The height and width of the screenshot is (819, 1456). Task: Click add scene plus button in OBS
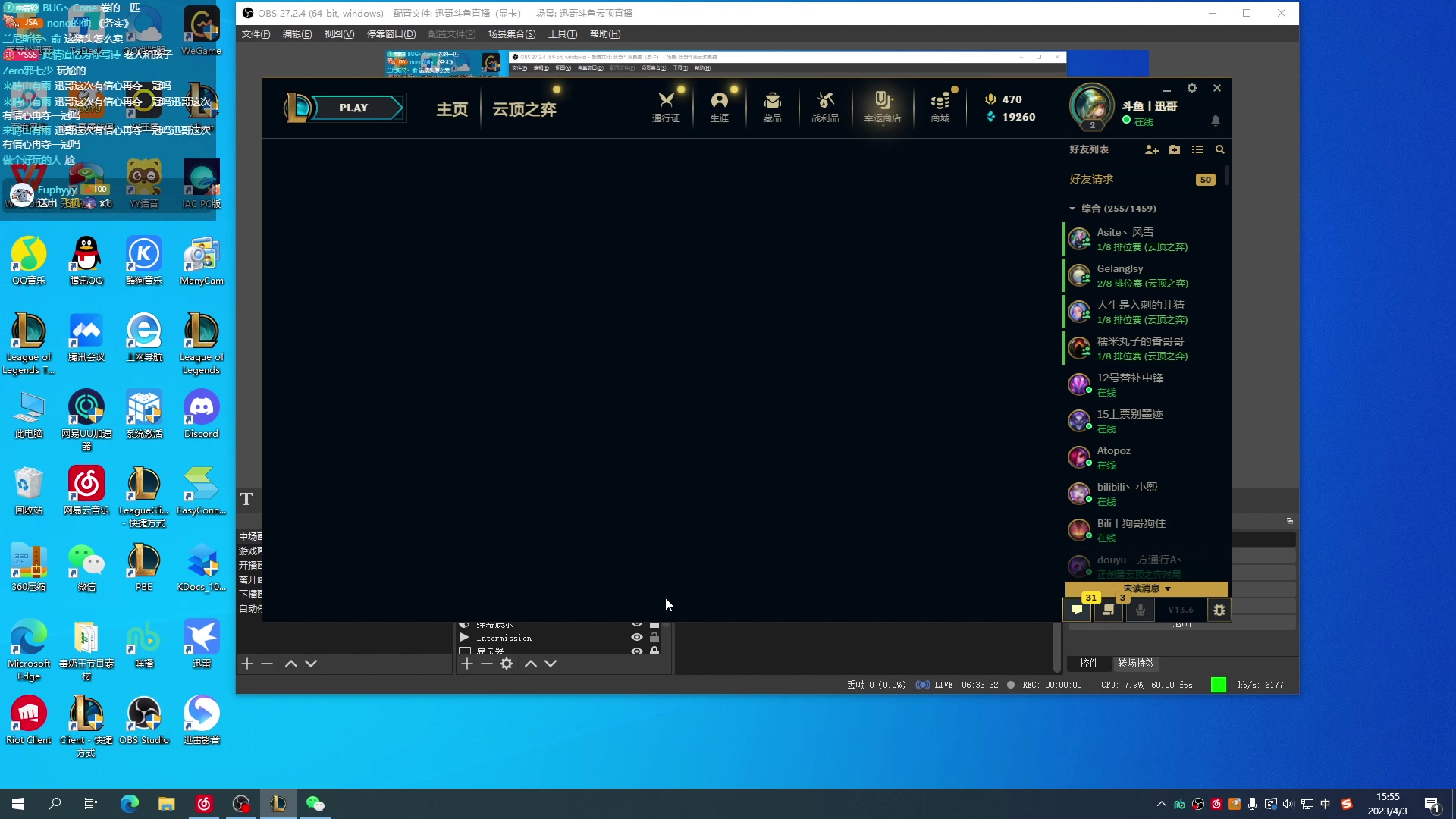click(x=247, y=664)
